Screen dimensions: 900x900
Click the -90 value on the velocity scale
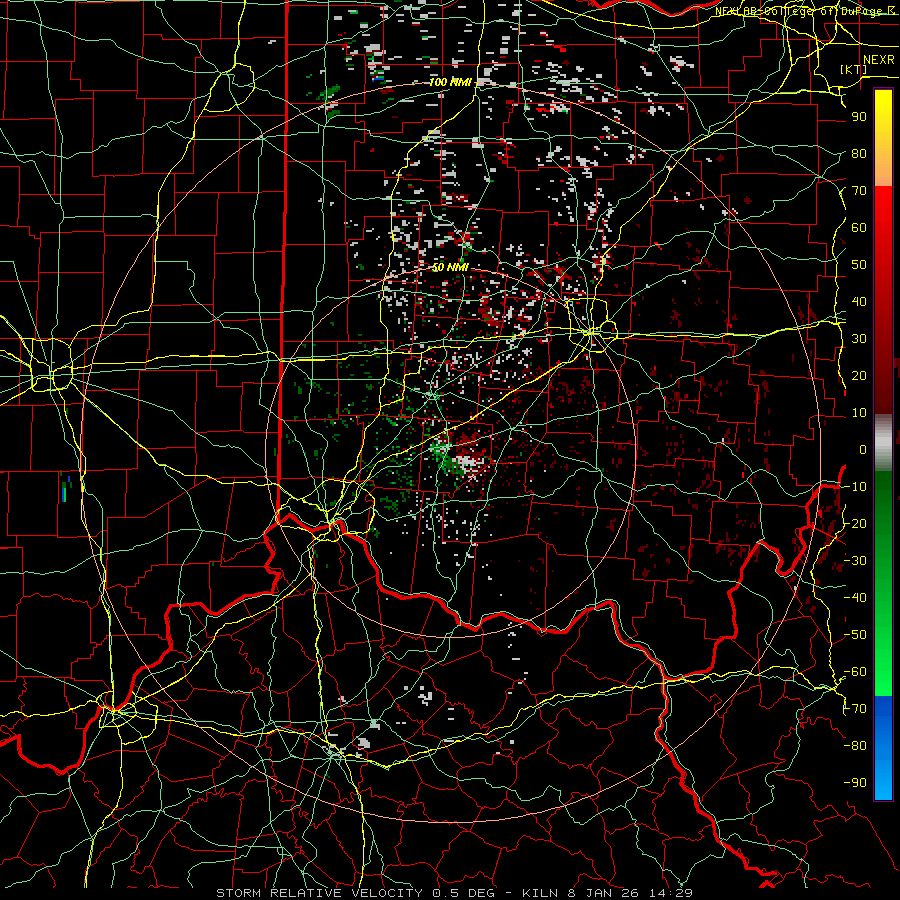[855, 783]
